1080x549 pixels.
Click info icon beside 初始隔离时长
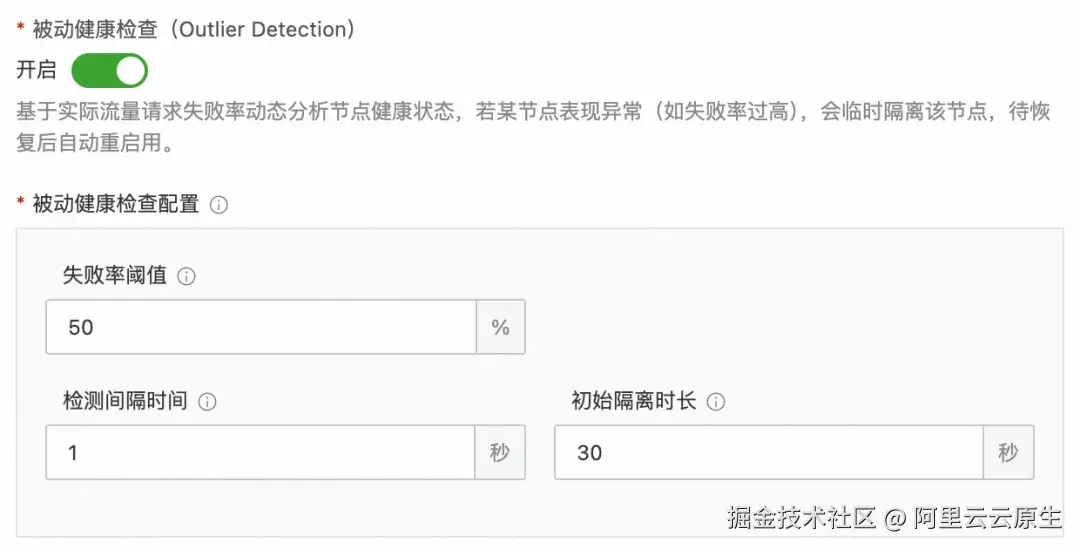click(716, 402)
